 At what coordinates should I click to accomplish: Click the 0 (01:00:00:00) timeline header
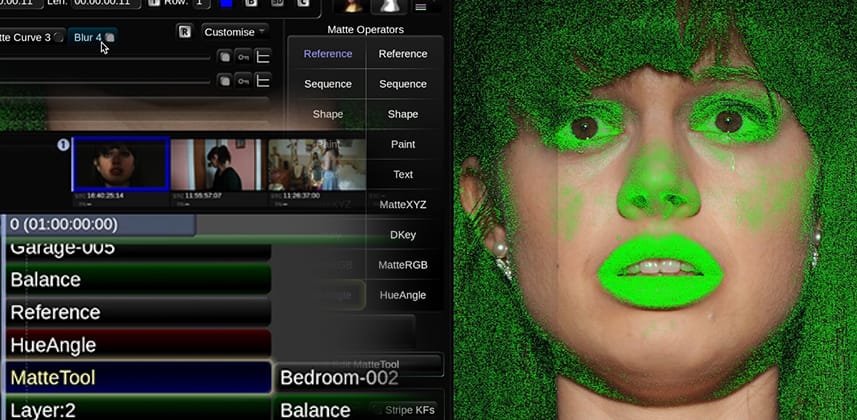[x=99, y=224]
